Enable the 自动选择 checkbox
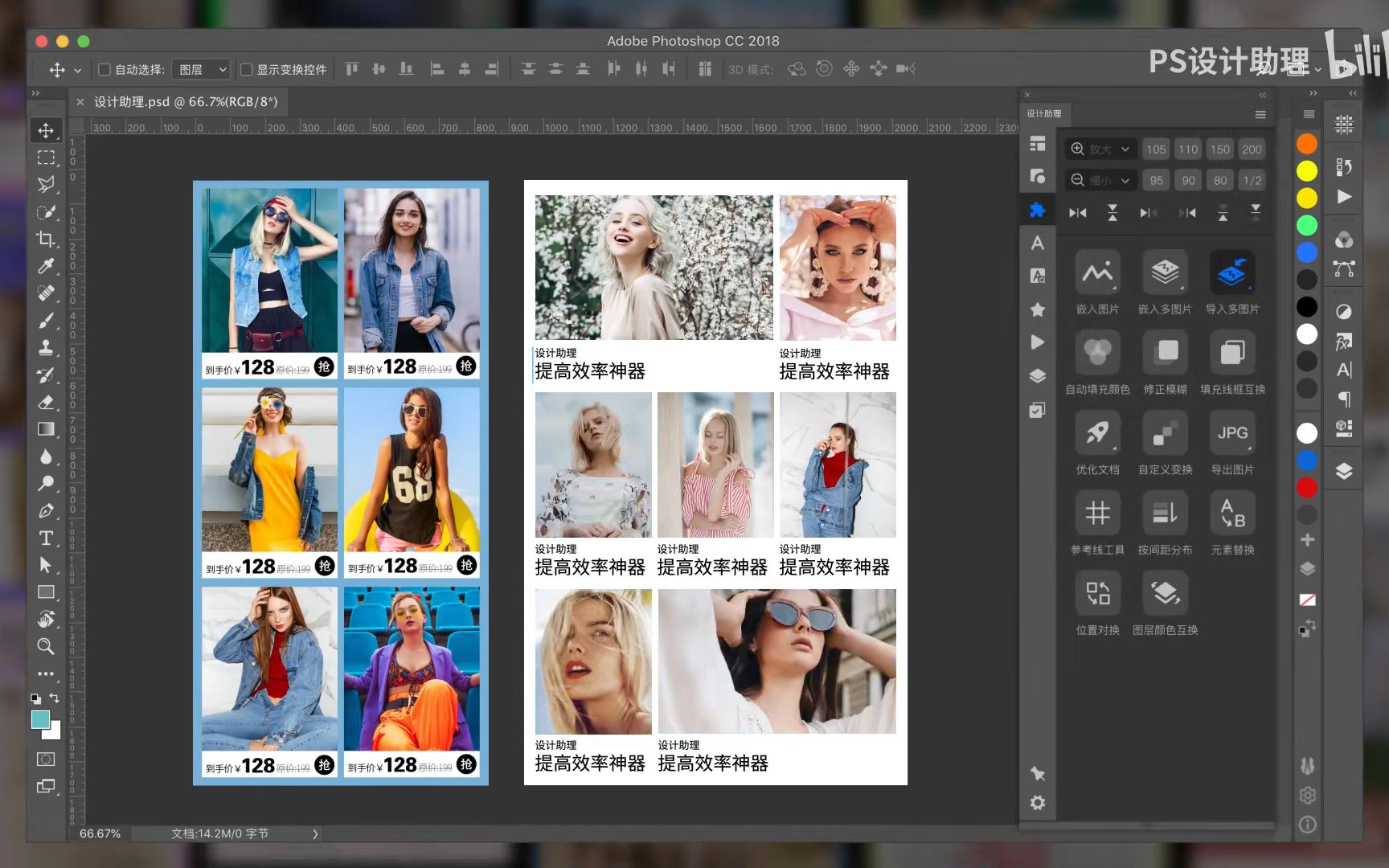Viewport: 1389px width, 868px height. click(104, 69)
